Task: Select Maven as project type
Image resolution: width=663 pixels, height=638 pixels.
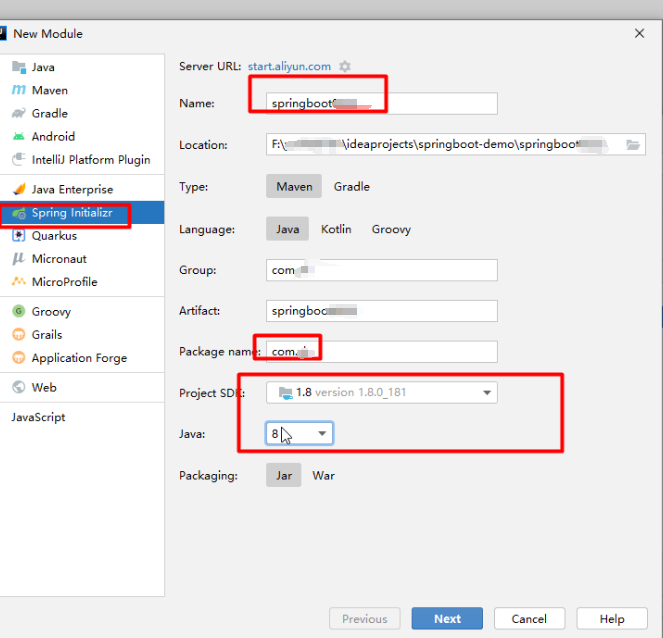Action: tap(294, 186)
